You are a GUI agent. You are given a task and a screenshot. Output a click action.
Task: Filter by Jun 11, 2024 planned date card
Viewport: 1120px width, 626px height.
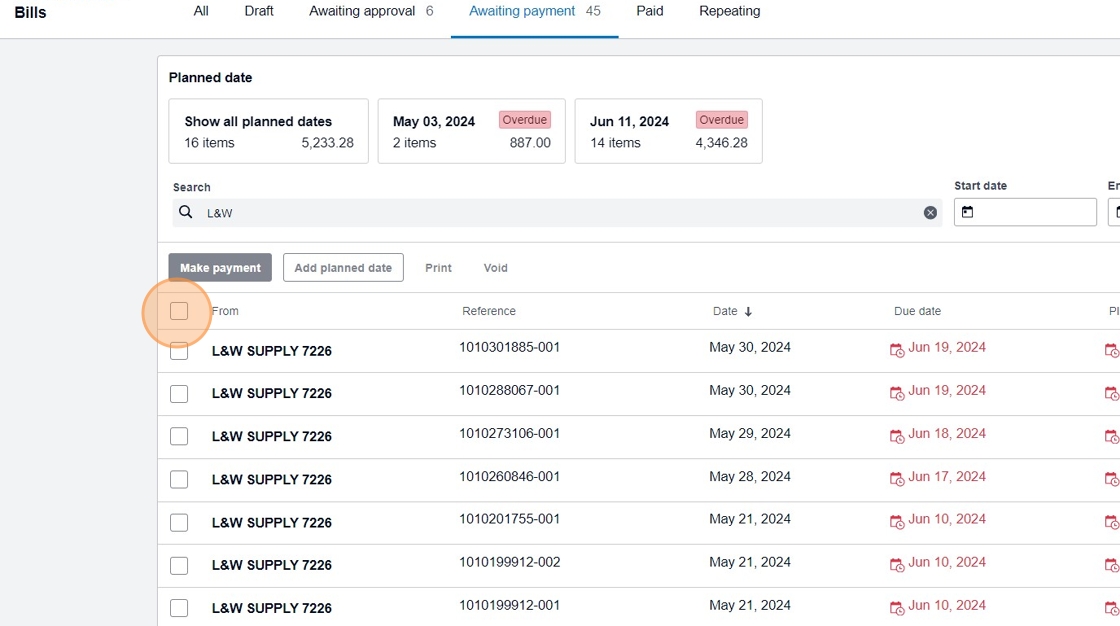[x=669, y=131]
